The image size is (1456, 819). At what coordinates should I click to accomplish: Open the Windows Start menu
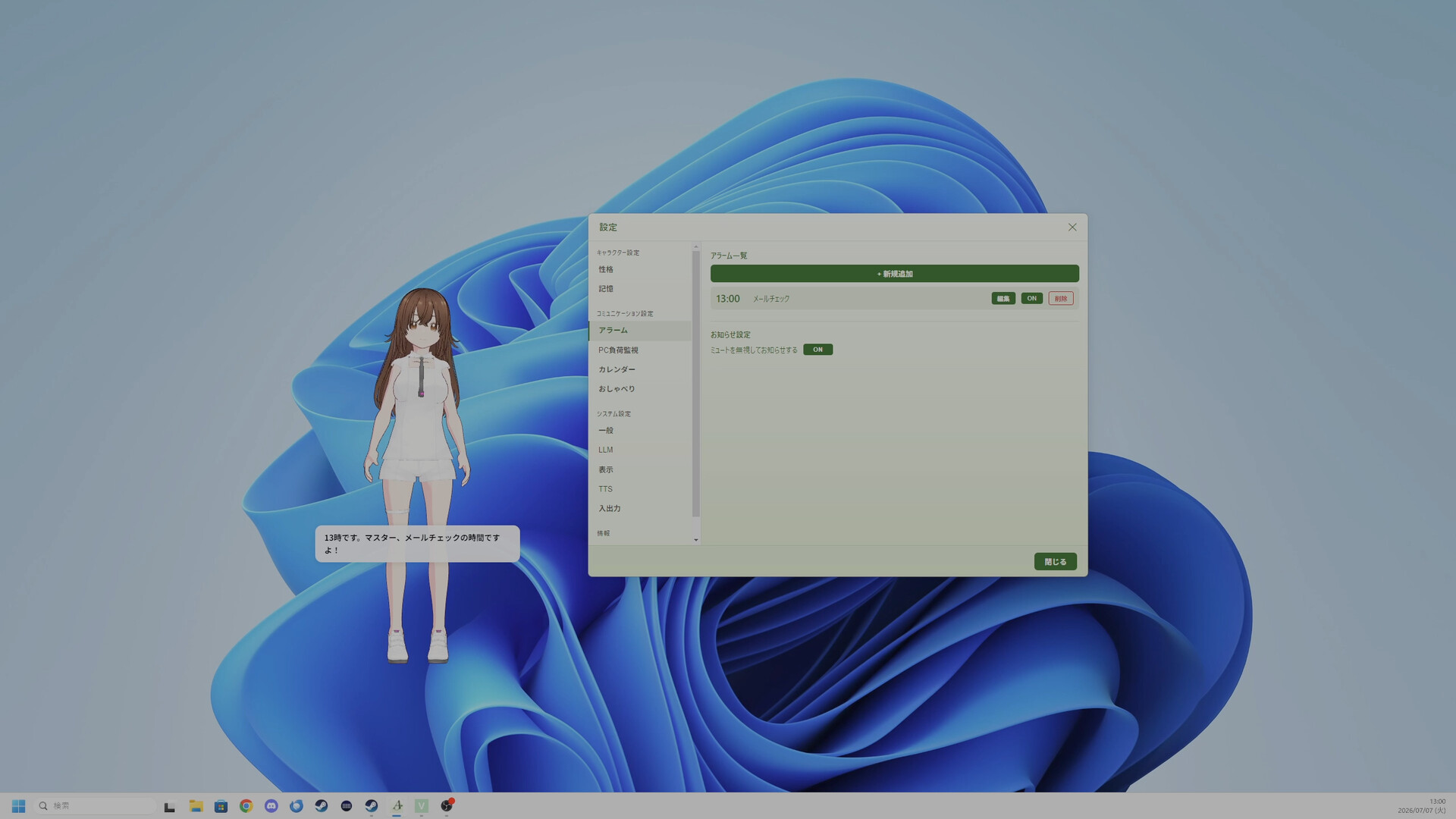pos(19,806)
